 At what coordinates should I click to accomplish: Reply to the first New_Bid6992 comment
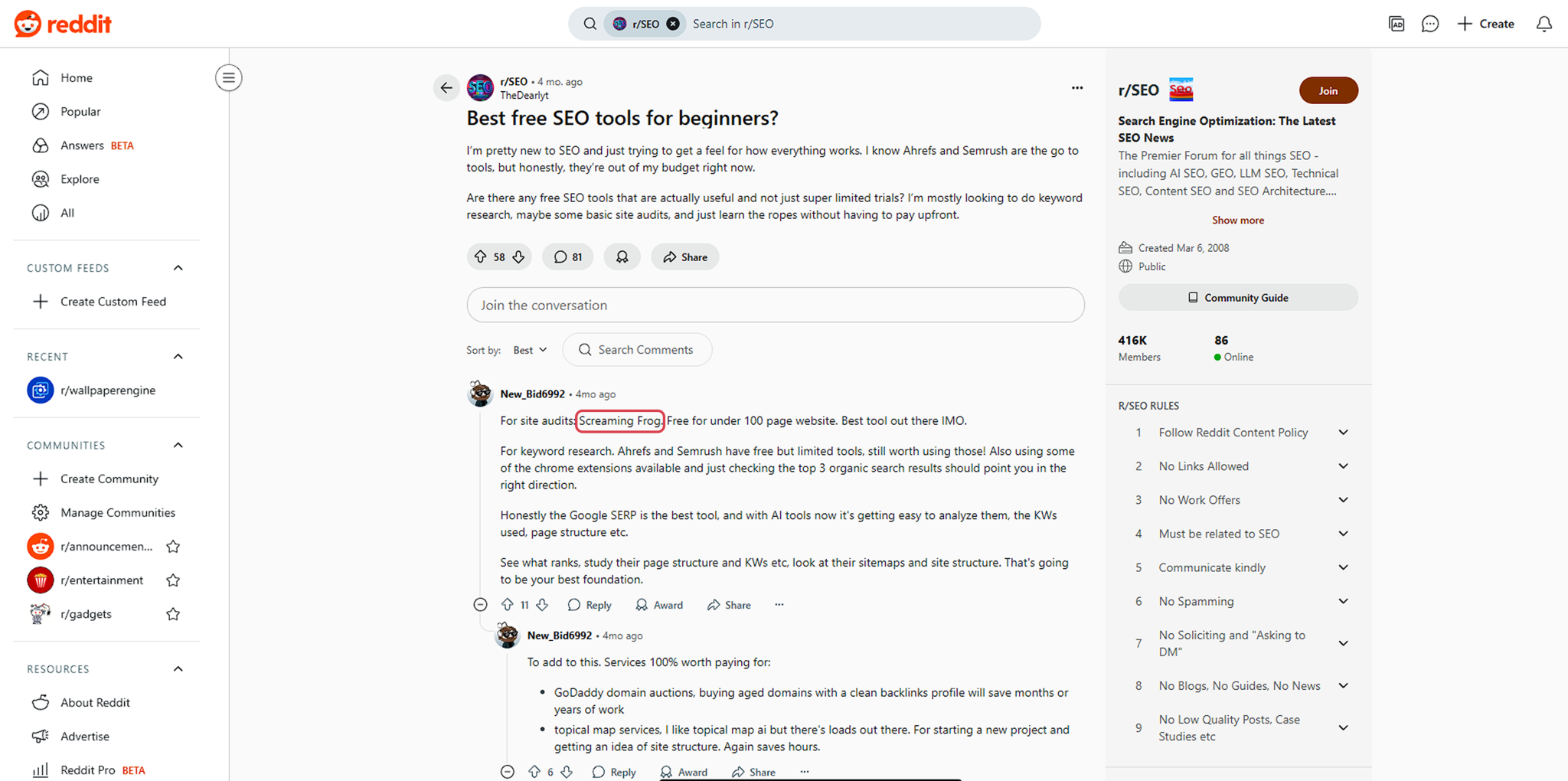click(x=590, y=605)
